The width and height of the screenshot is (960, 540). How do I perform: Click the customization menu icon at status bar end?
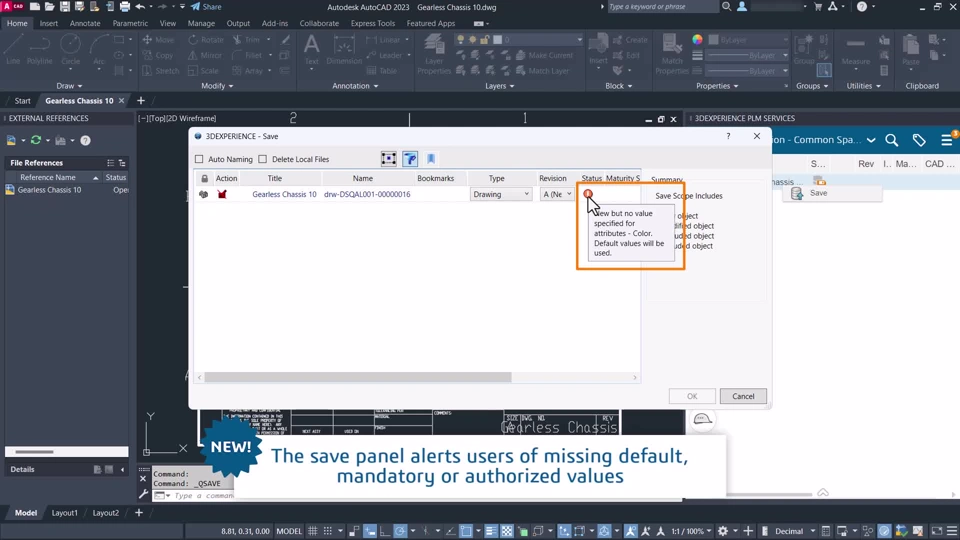point(952,531)
